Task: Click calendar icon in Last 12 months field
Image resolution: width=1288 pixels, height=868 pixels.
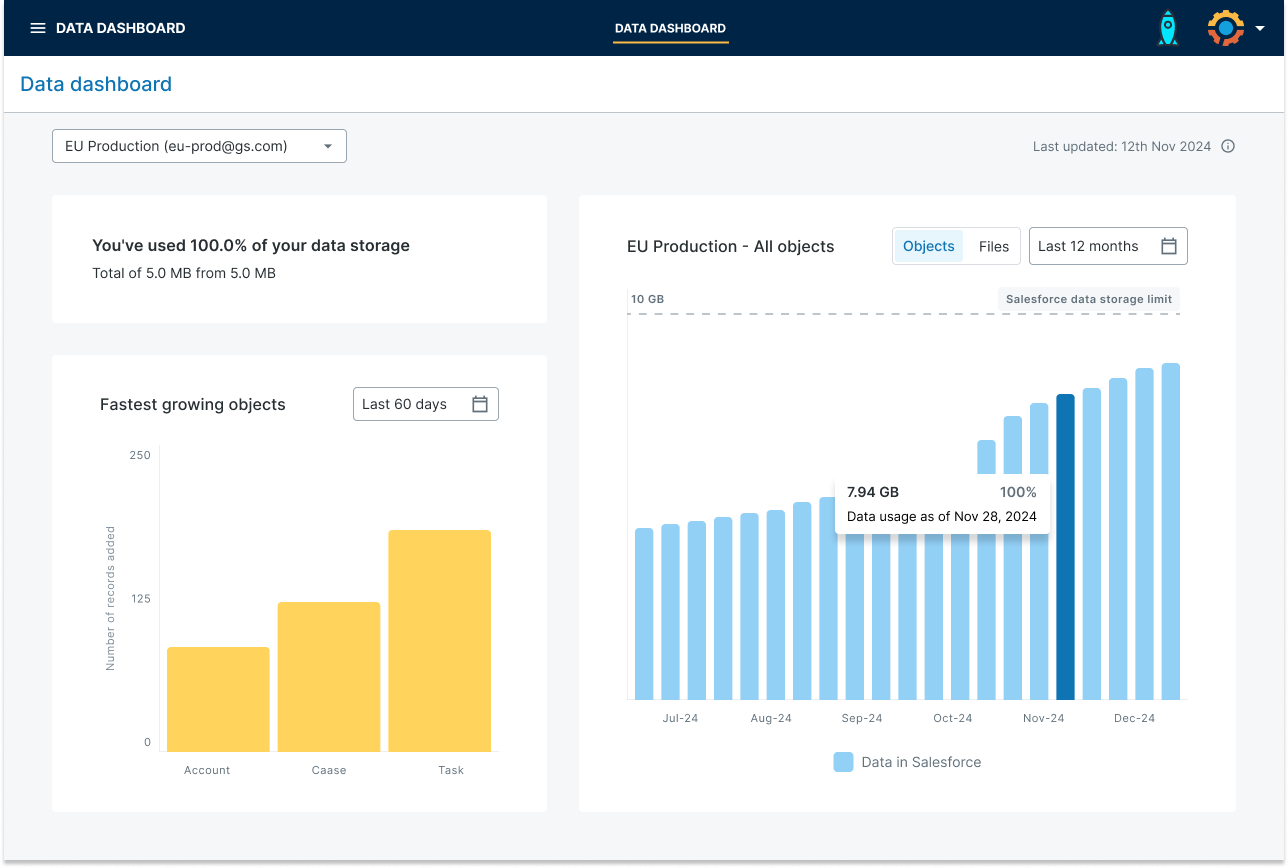Action: [1168, 246]
